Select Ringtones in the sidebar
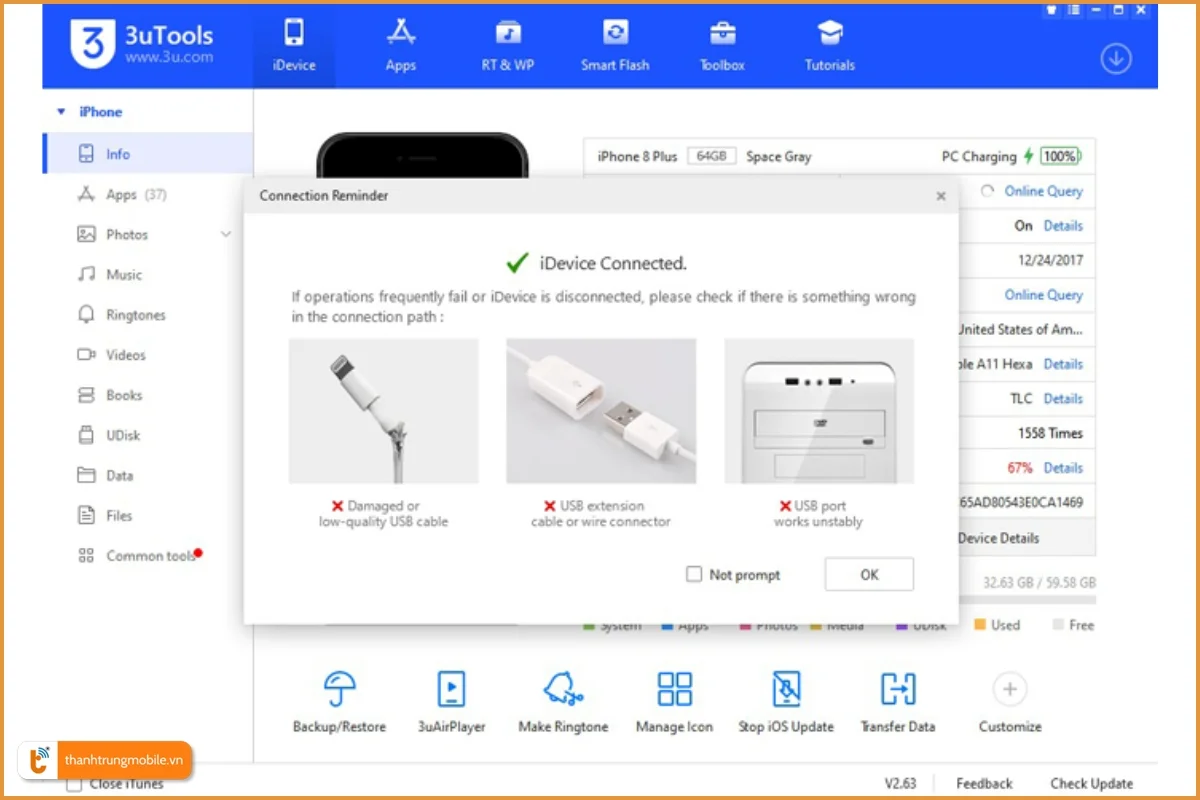 click(135, 315)
